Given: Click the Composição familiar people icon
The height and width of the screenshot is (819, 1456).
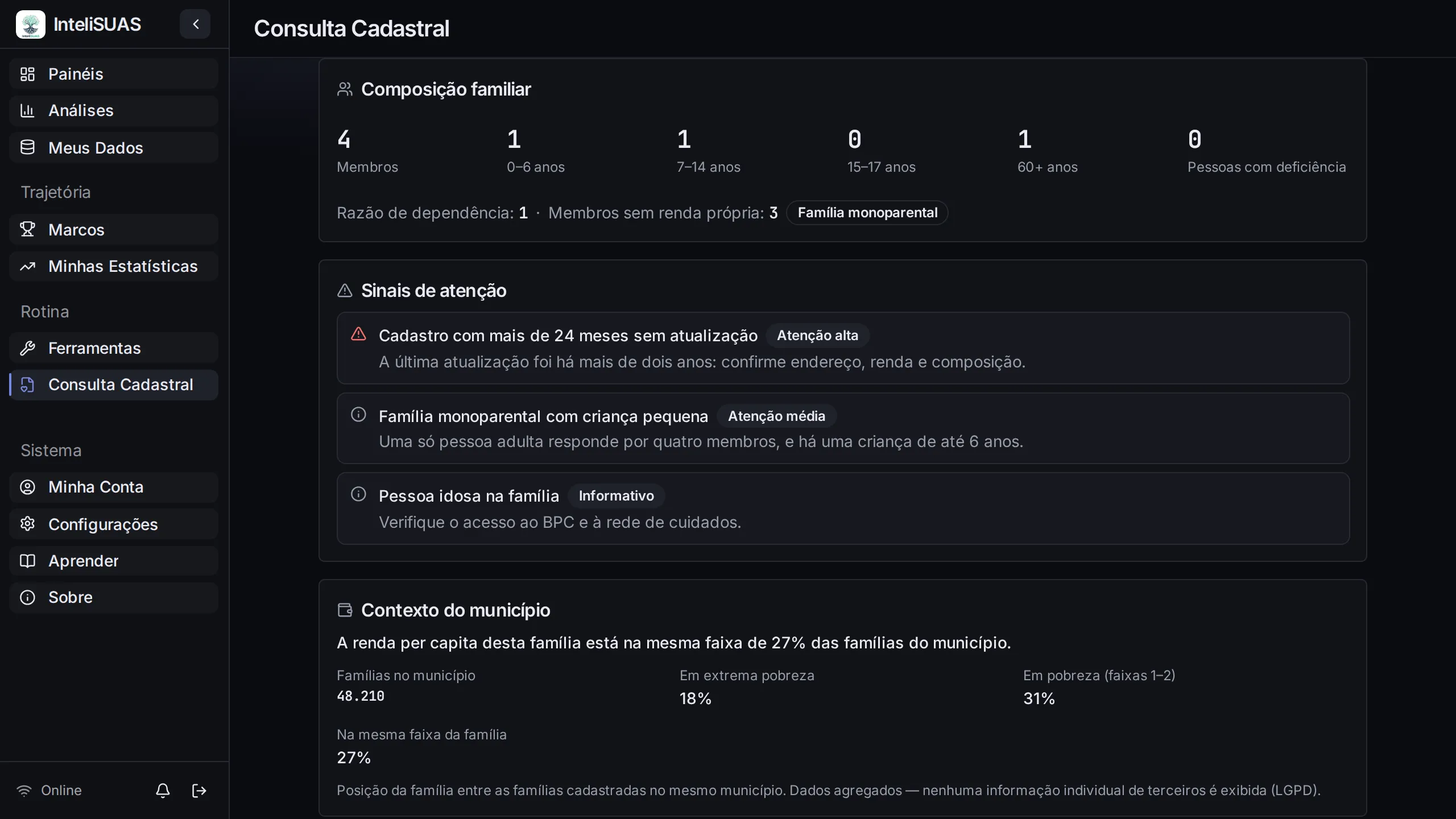Looking at the screenshot, I should pyautogui.click(x=345, y=89).
